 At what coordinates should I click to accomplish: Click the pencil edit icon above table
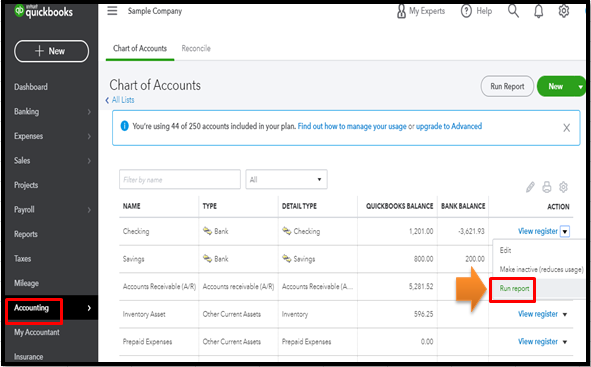[x=530, y=187]
